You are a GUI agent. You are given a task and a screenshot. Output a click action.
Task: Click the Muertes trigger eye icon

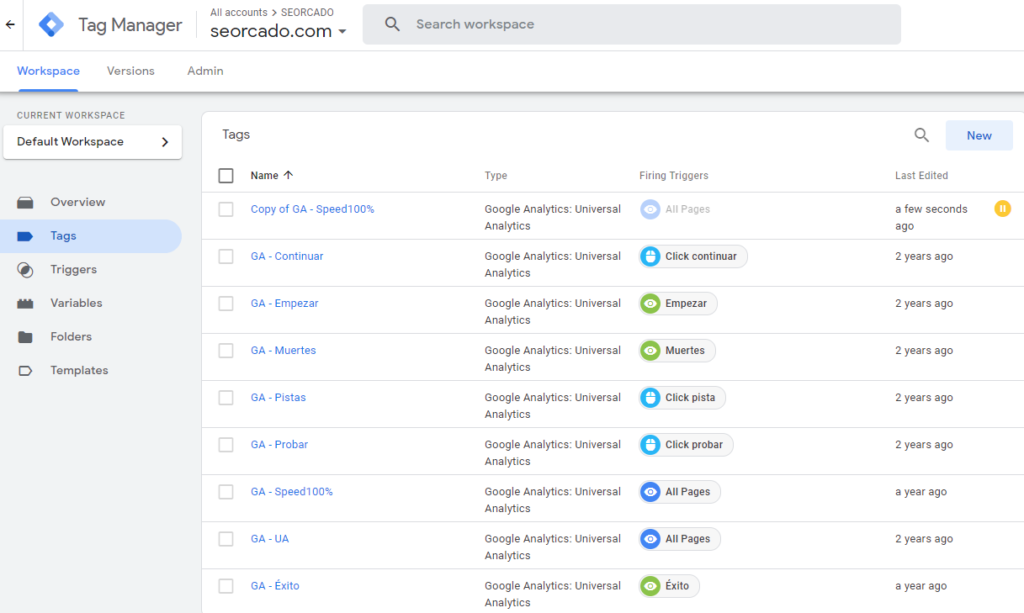pyautogui.click(x=650, y=351)
